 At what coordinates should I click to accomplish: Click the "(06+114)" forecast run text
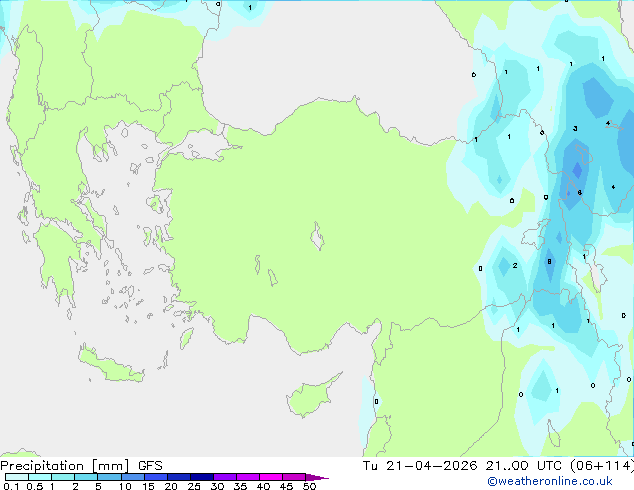click(602, 466)
